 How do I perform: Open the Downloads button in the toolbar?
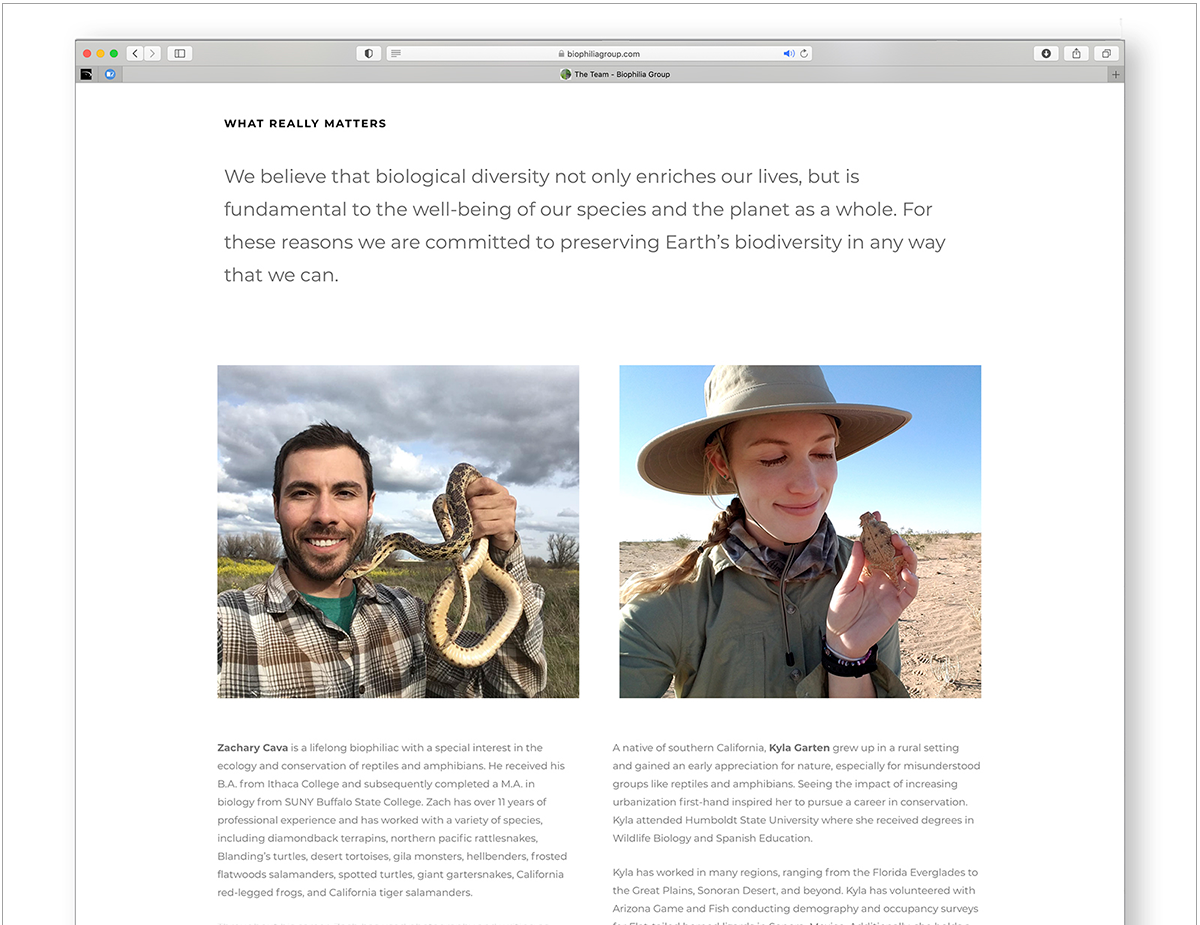[1046, 54]
